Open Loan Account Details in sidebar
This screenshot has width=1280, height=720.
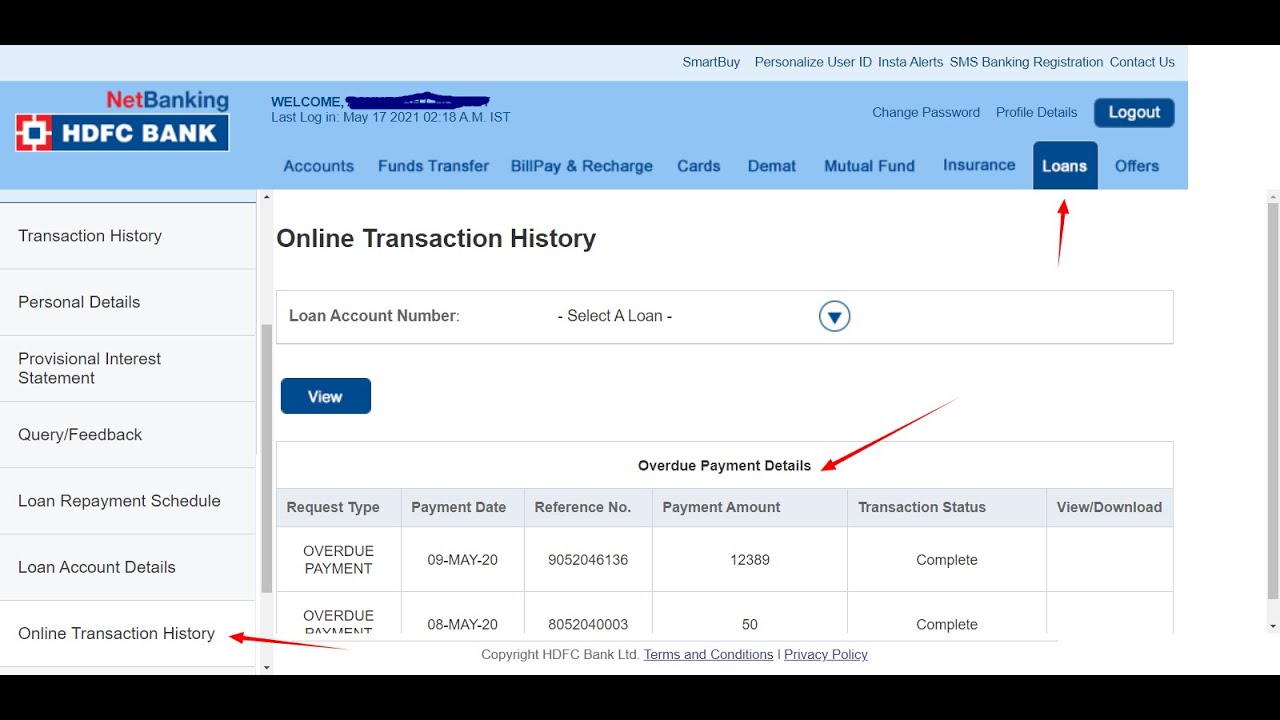(x=128, y=567)
